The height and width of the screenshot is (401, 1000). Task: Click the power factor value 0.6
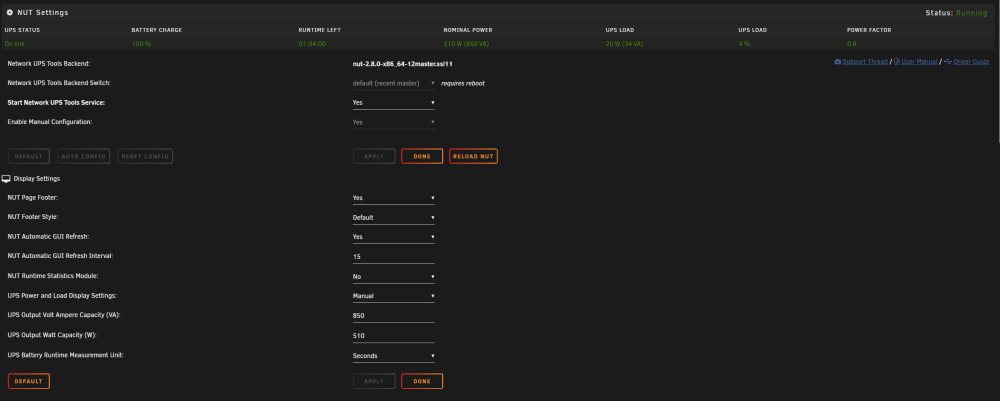851,44
